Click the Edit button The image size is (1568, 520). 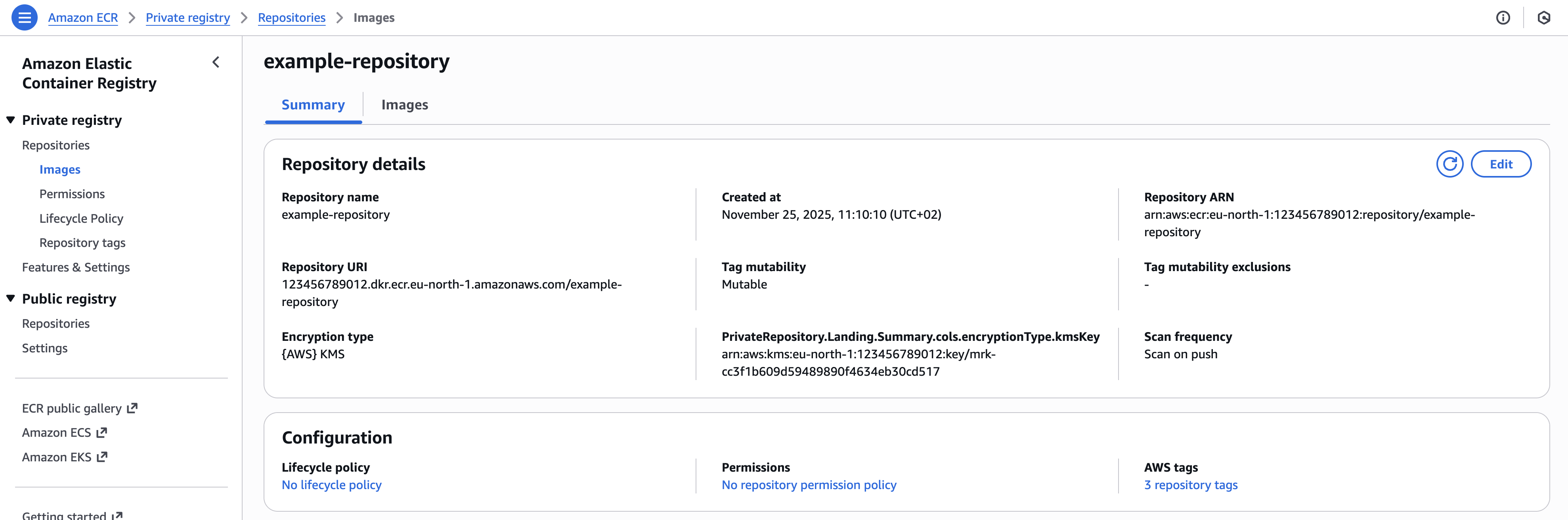click(x=1501, y=164)
